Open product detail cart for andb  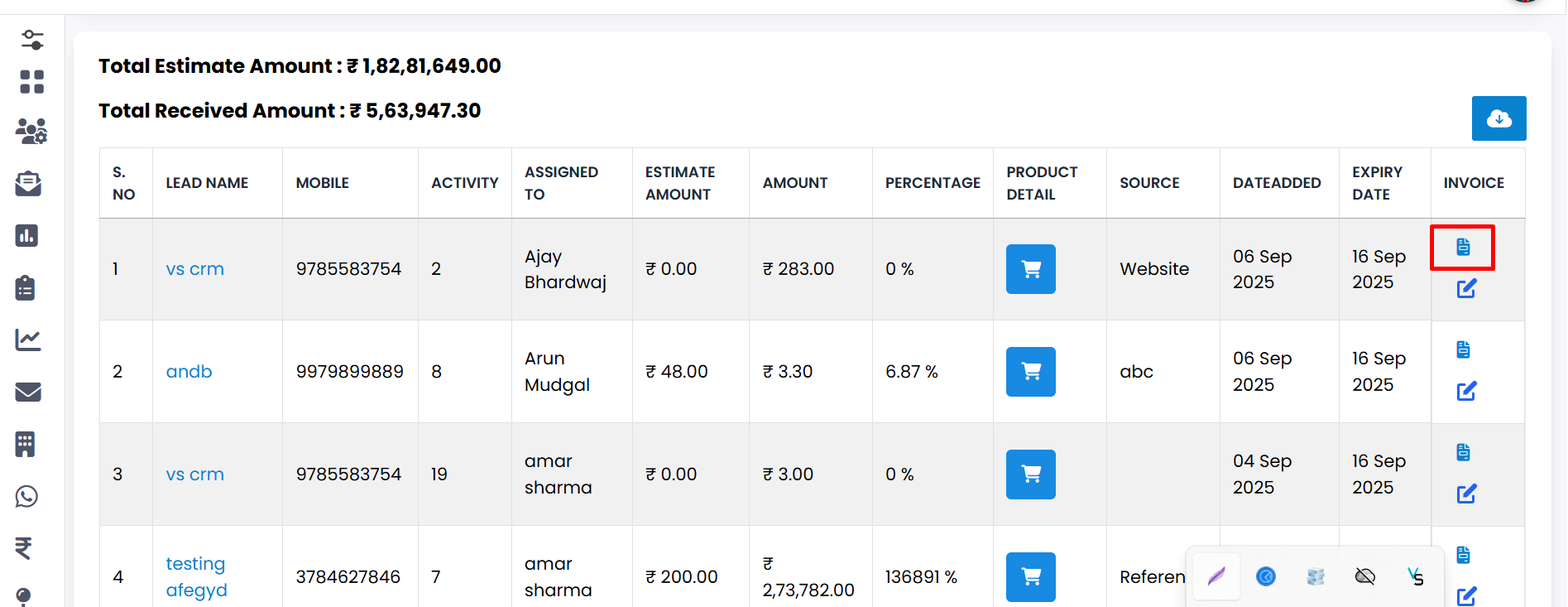(1031, 372)
